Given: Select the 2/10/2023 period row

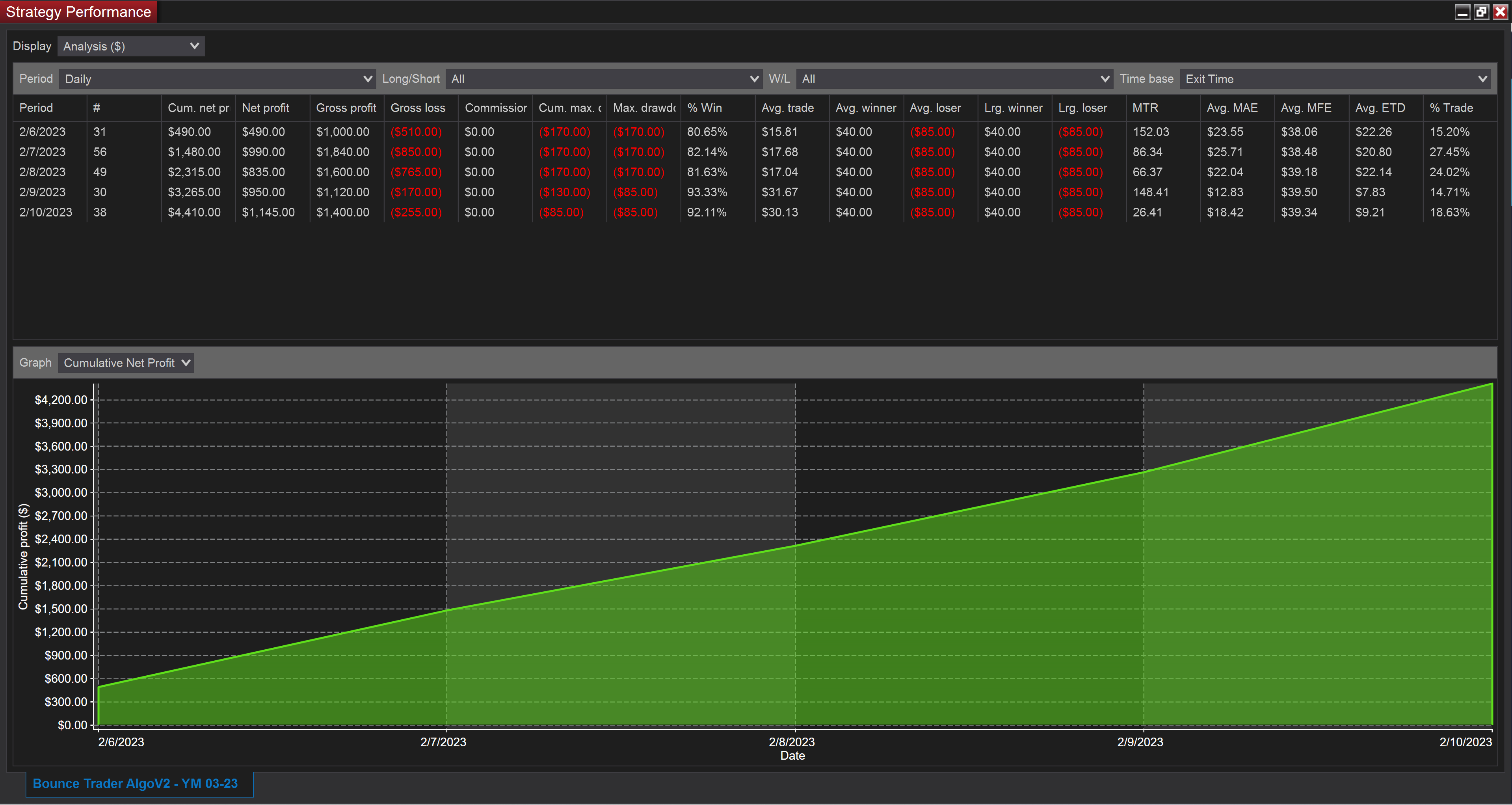Looking at the screenshot, I should (x=46, y=212).
